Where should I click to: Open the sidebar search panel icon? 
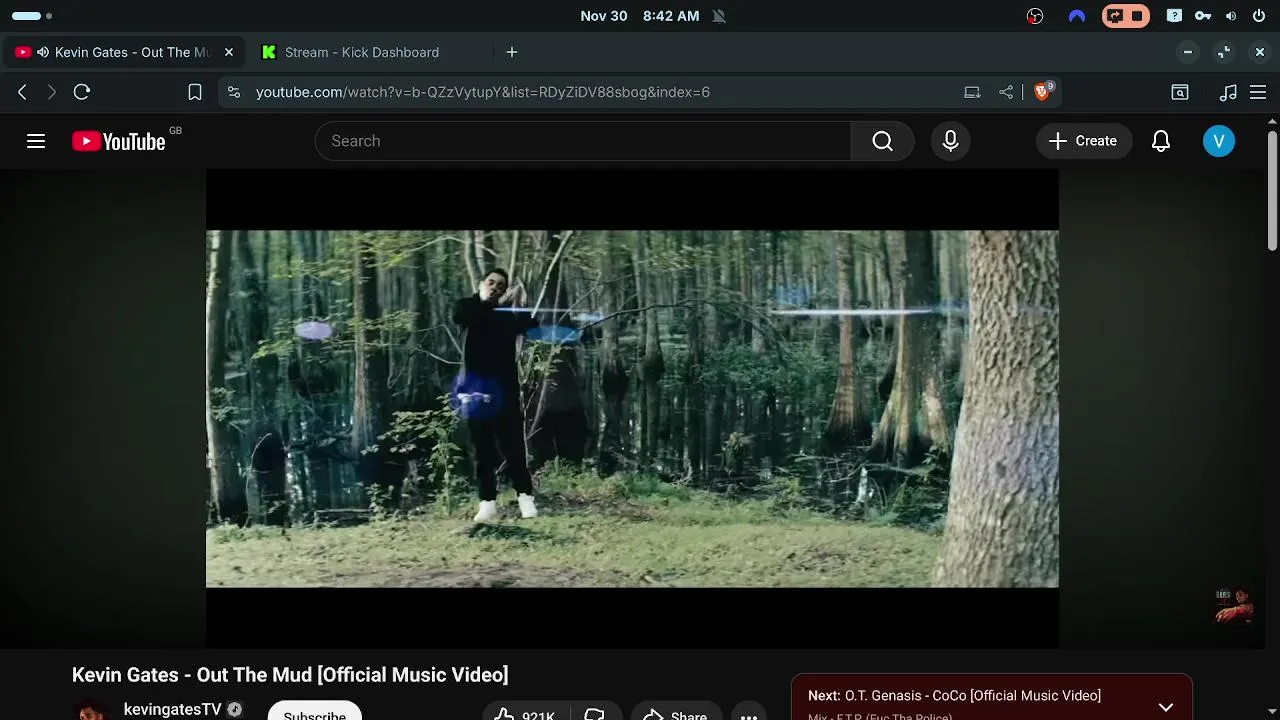(1180, 92)
